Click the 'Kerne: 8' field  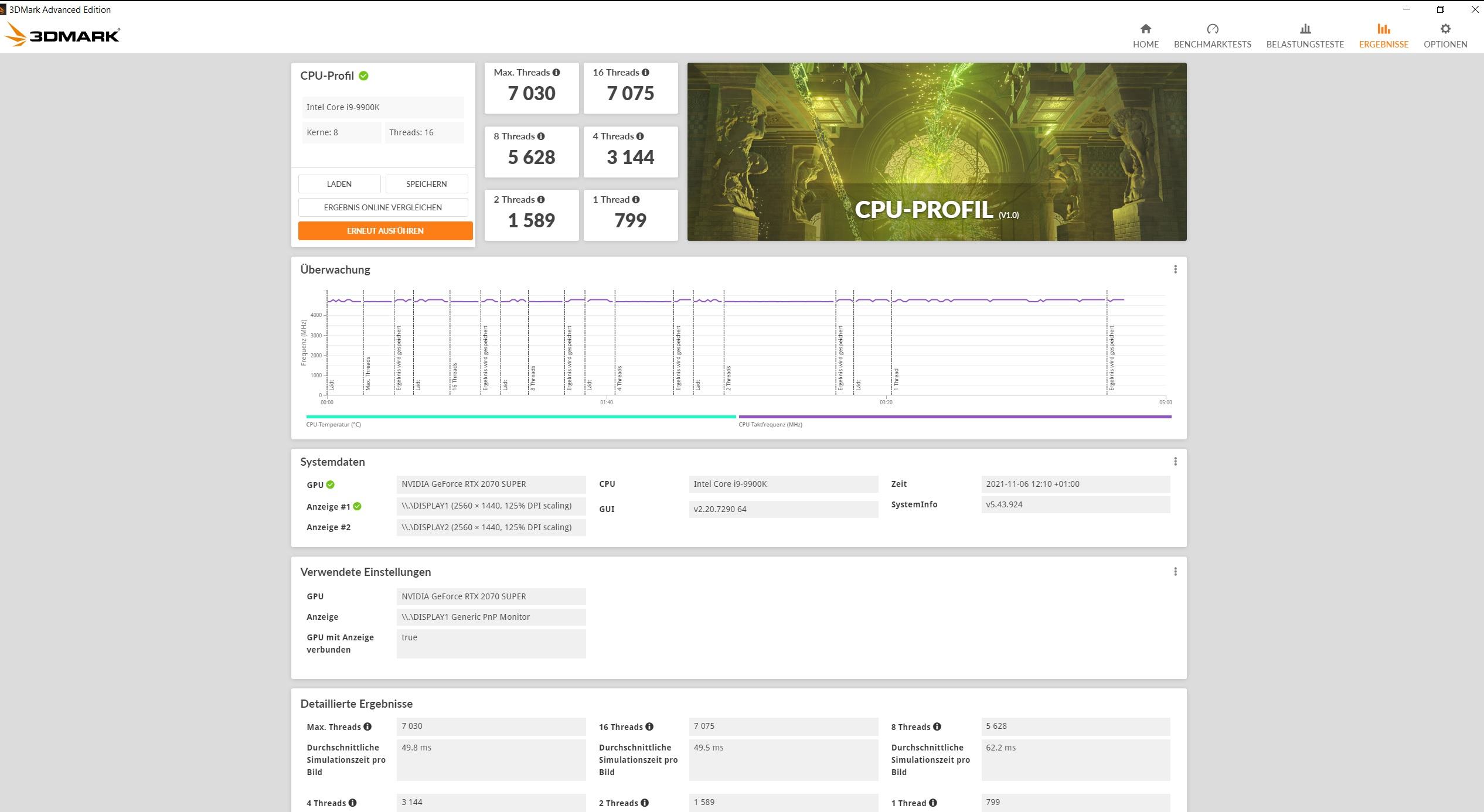(342, 132)
